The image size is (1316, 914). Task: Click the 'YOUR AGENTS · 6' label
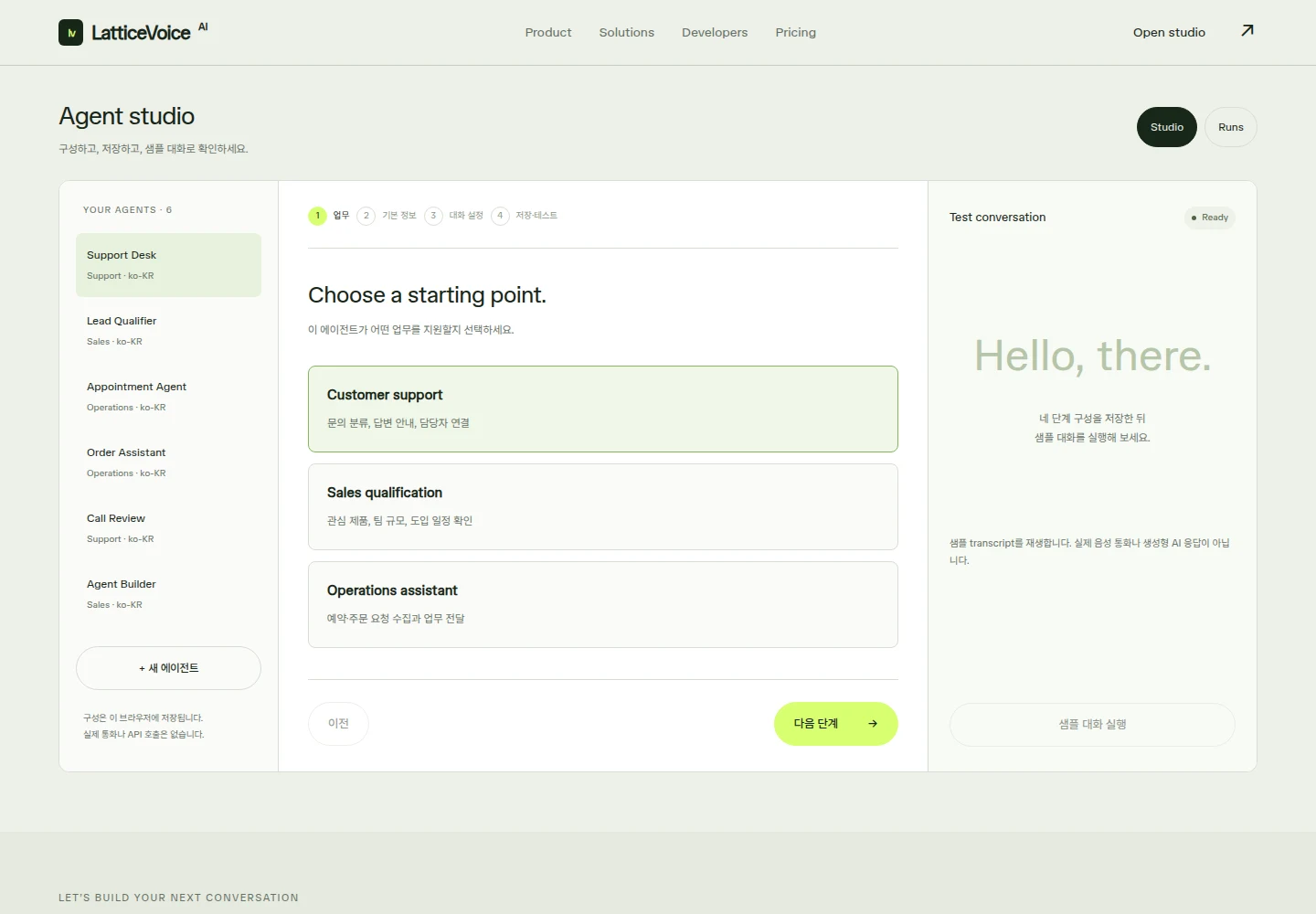click(127, 210)
